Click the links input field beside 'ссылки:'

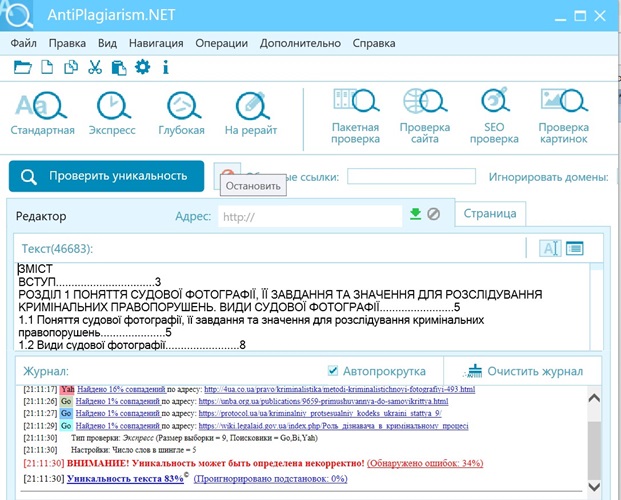point(411,176)
